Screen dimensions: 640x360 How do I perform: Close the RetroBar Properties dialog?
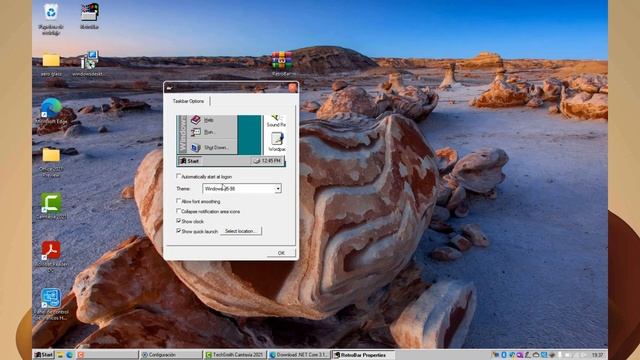click(x=292, y=87)
